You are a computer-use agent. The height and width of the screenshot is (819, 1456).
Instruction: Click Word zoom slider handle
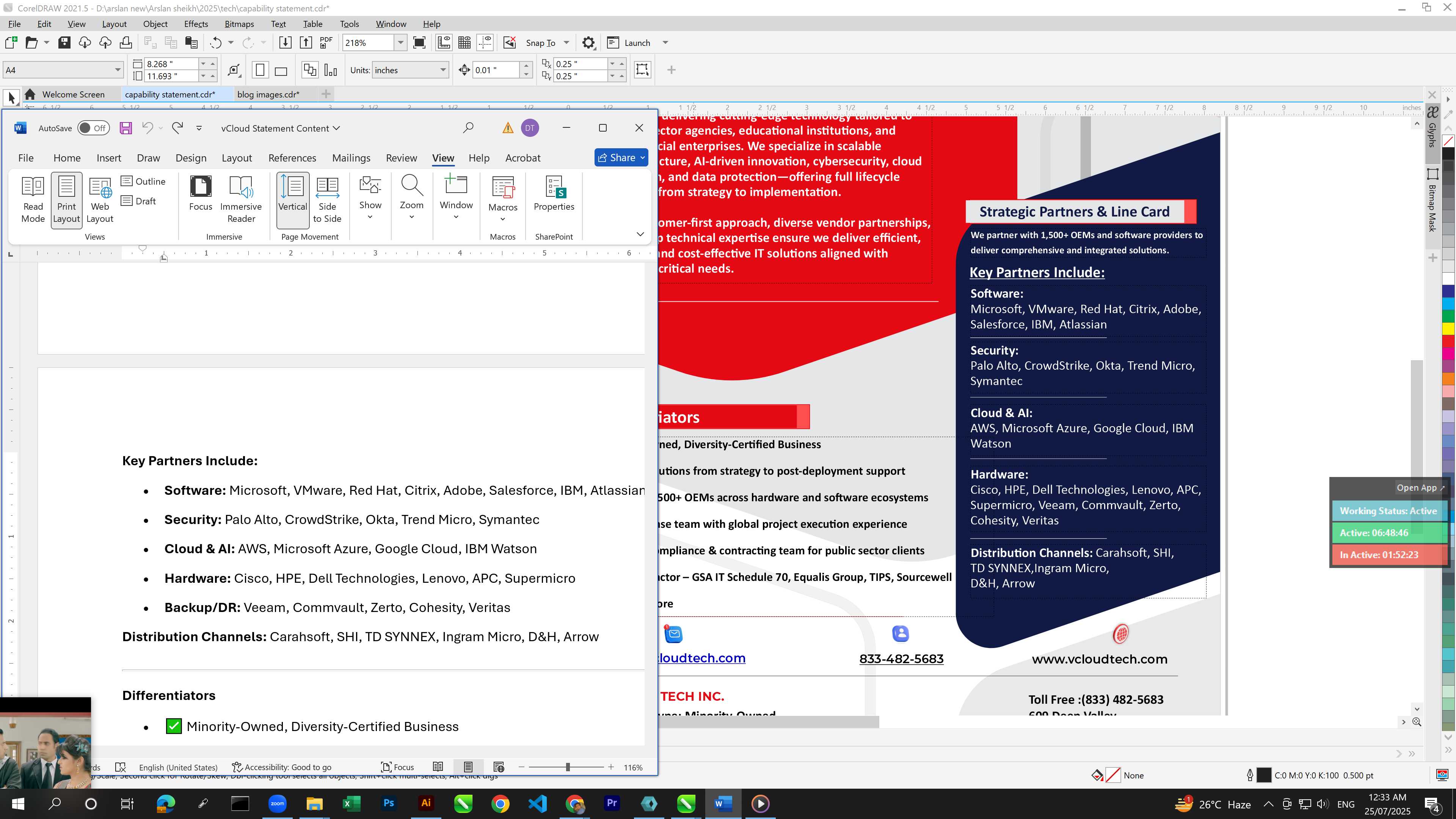pos(568,767)
